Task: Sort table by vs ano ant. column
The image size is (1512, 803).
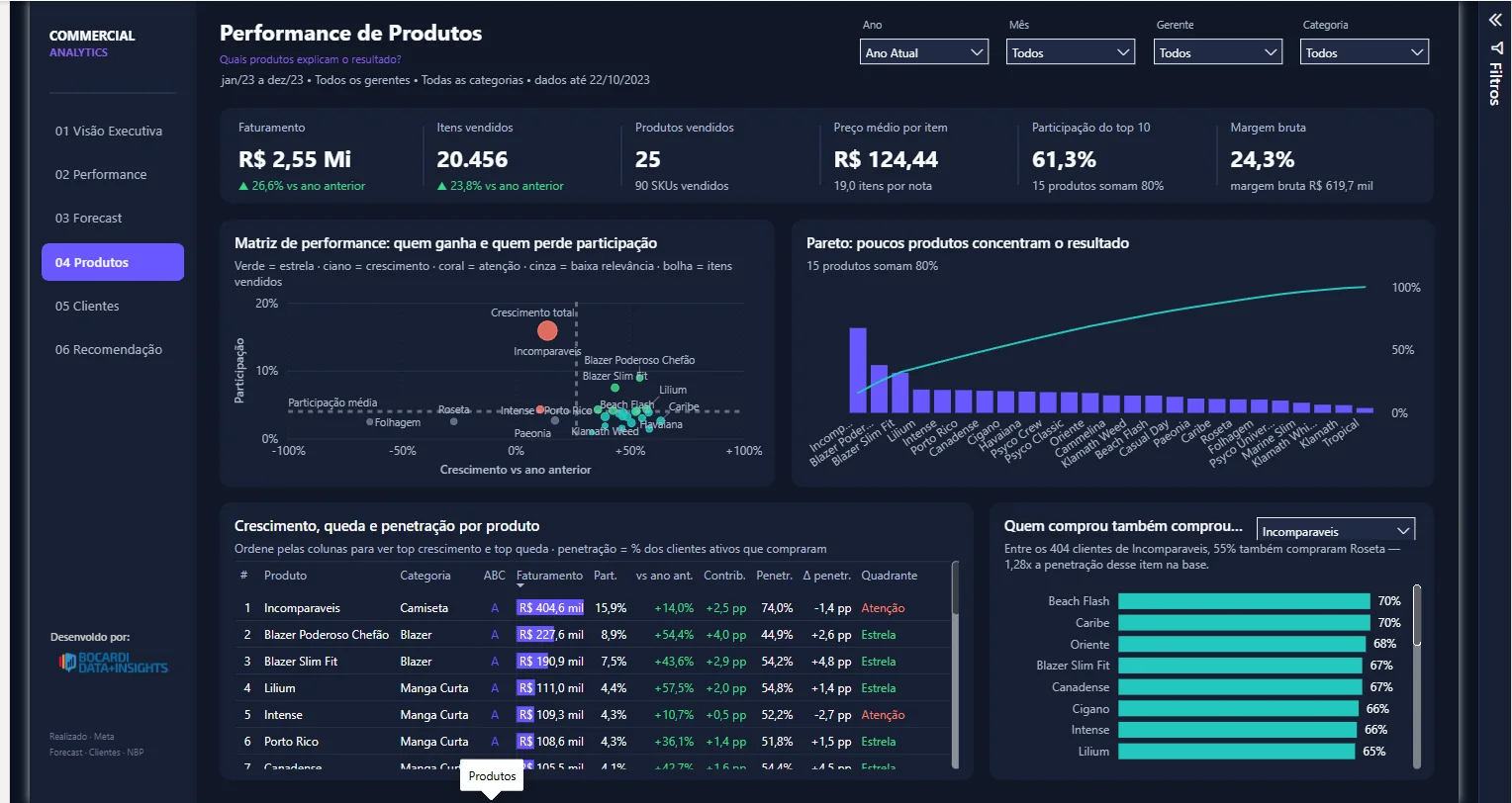Action: click(664, 575)
